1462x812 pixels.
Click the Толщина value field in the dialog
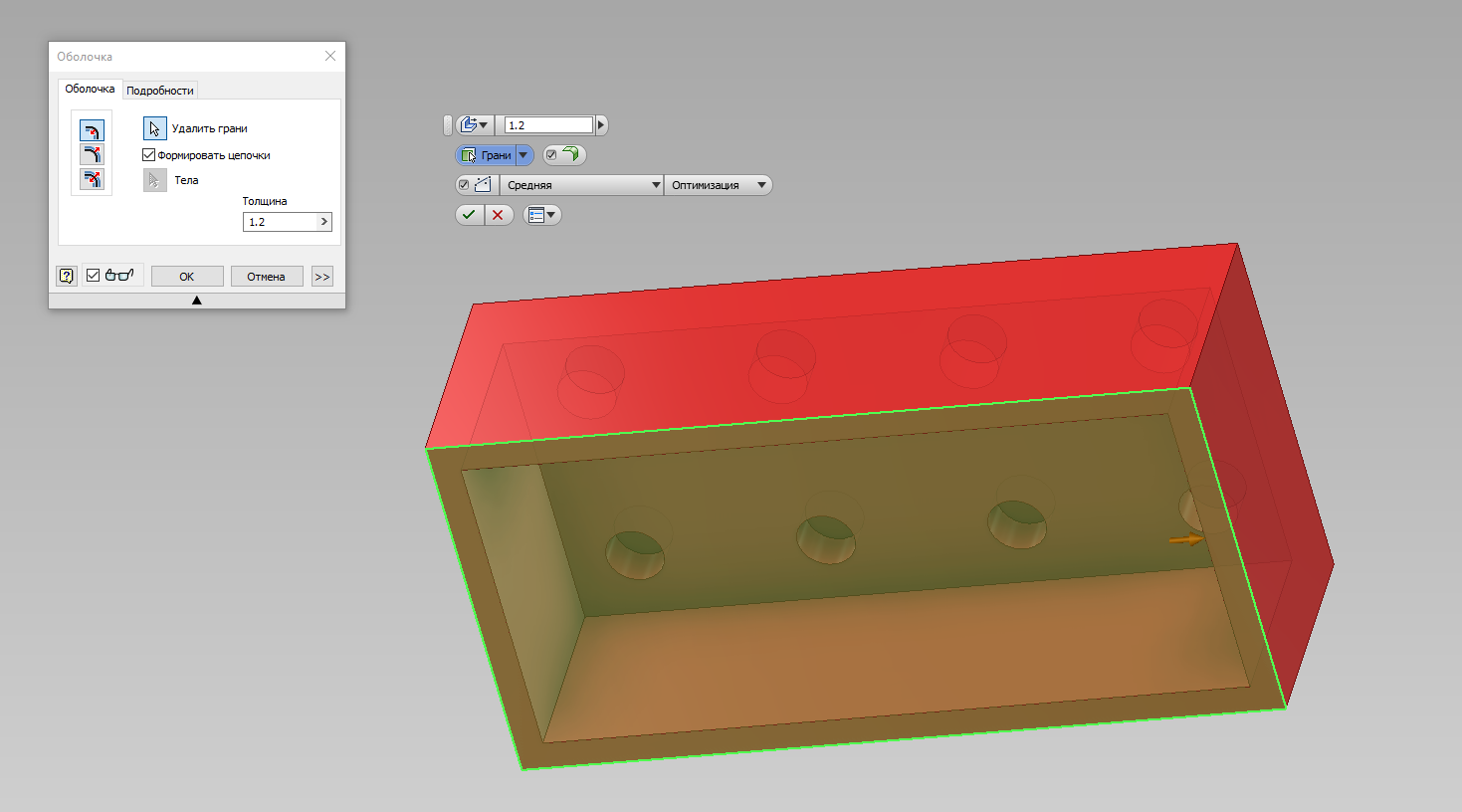(x=280, y=222)
